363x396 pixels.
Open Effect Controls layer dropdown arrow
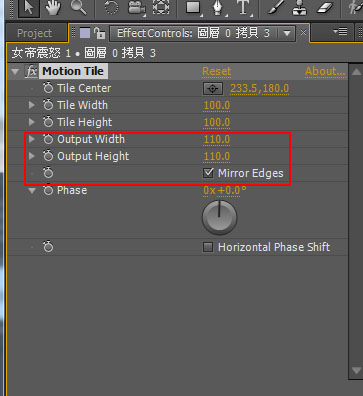[287, 33]
